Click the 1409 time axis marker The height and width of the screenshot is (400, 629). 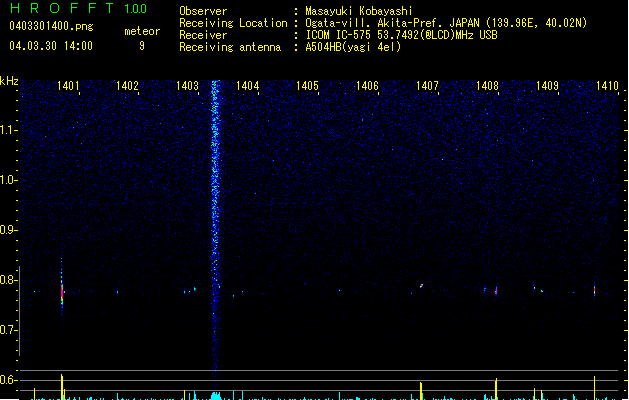pyautogui.click(x=547, y=86)
